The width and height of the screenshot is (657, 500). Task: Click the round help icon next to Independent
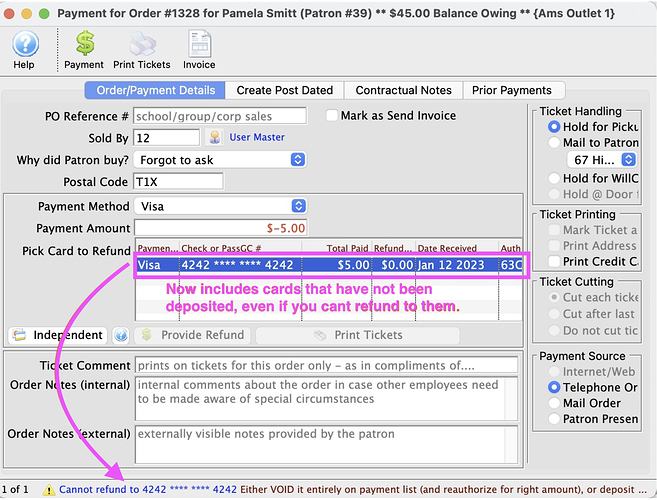coord(121,335)
